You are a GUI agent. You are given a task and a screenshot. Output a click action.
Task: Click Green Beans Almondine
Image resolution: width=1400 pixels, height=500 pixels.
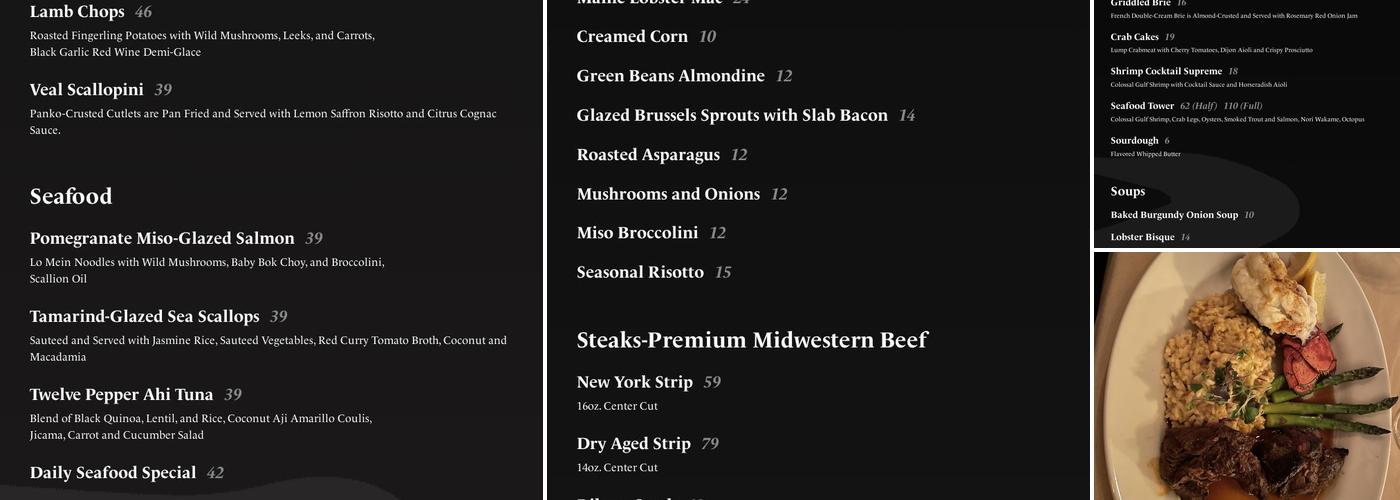coord(670,76)
